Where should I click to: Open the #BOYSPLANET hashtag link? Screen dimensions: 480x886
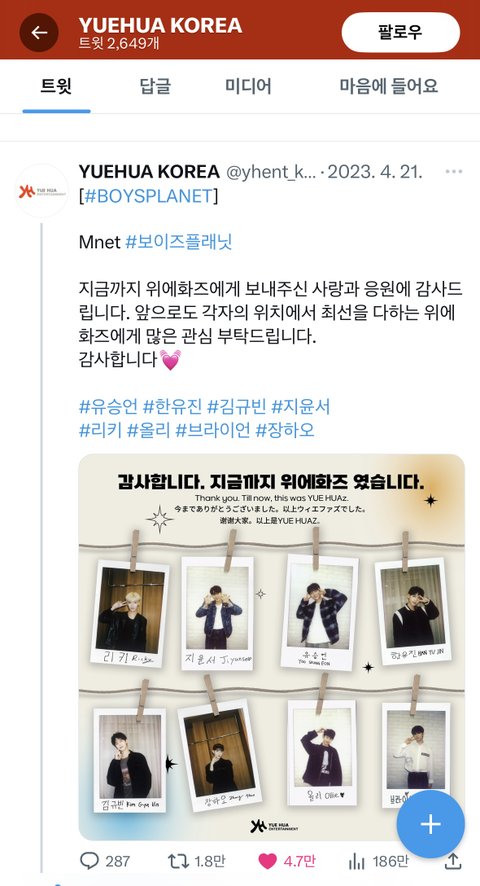pos(149,196)
